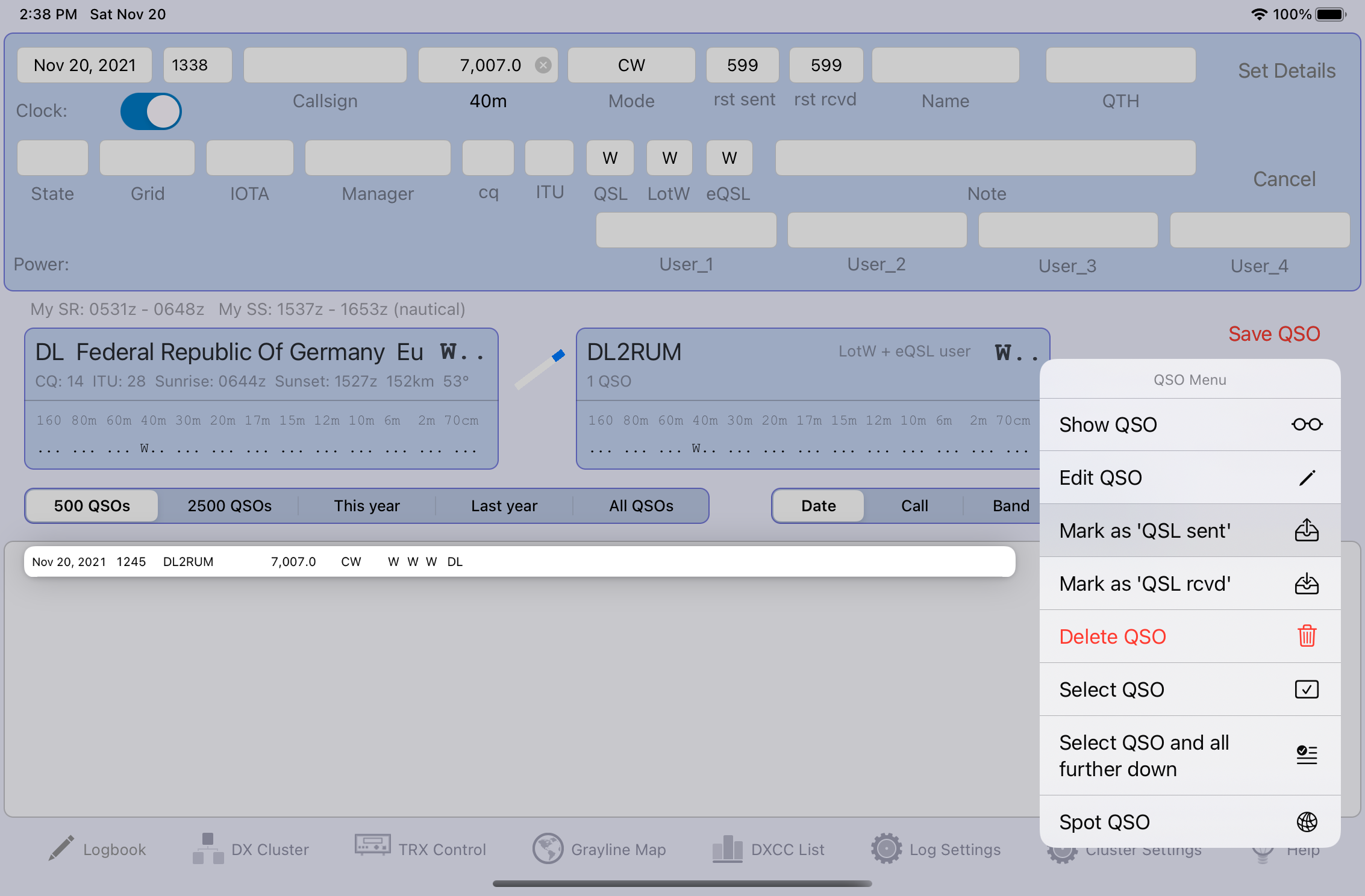
Task: Click the globe icon next to Spot QSO
Action: [1307, 822]
